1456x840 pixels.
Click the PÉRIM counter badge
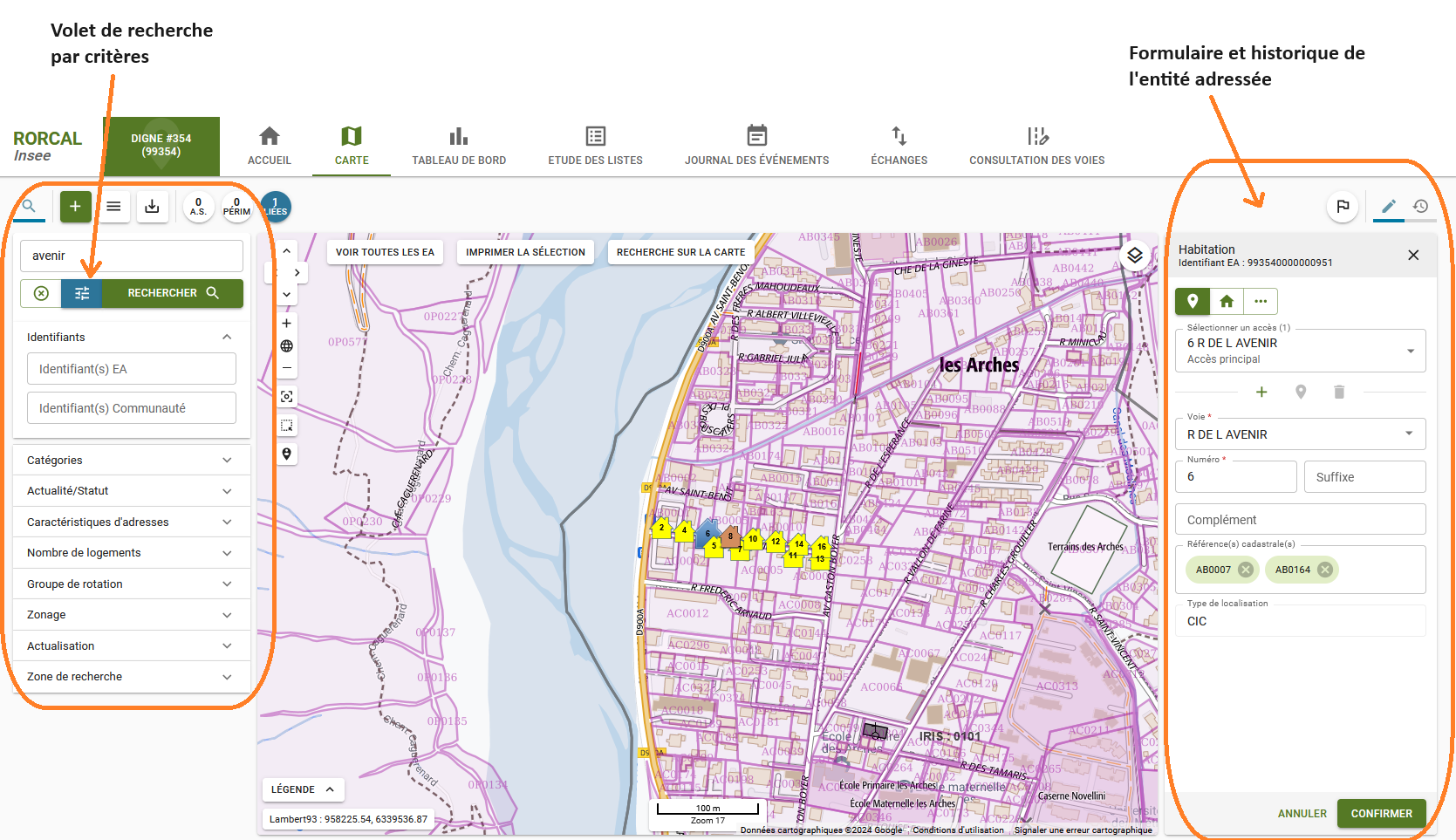click(x=236, y=207)
